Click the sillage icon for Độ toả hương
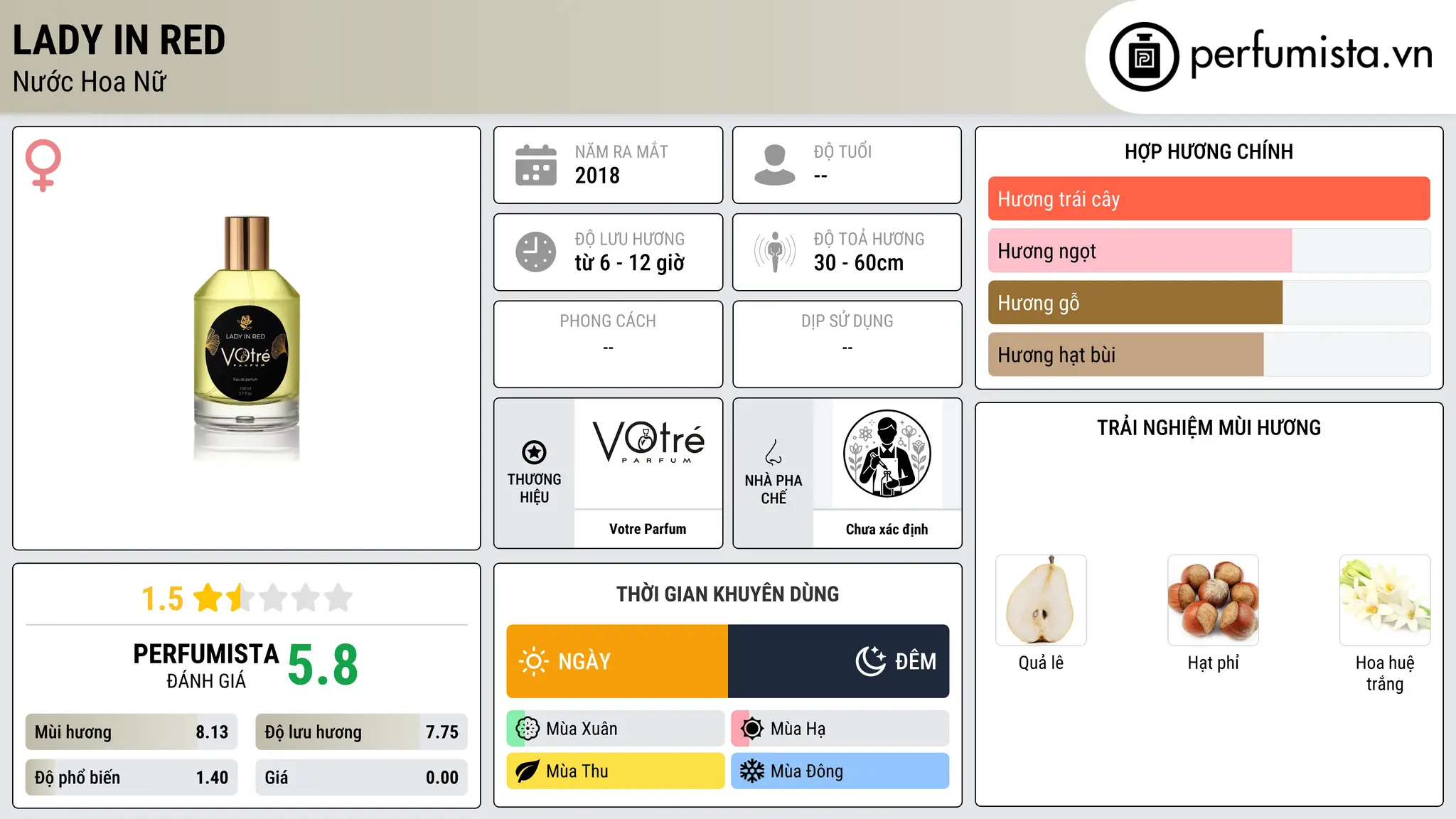This screenshot has width=1456, height=819. [775, 252]
